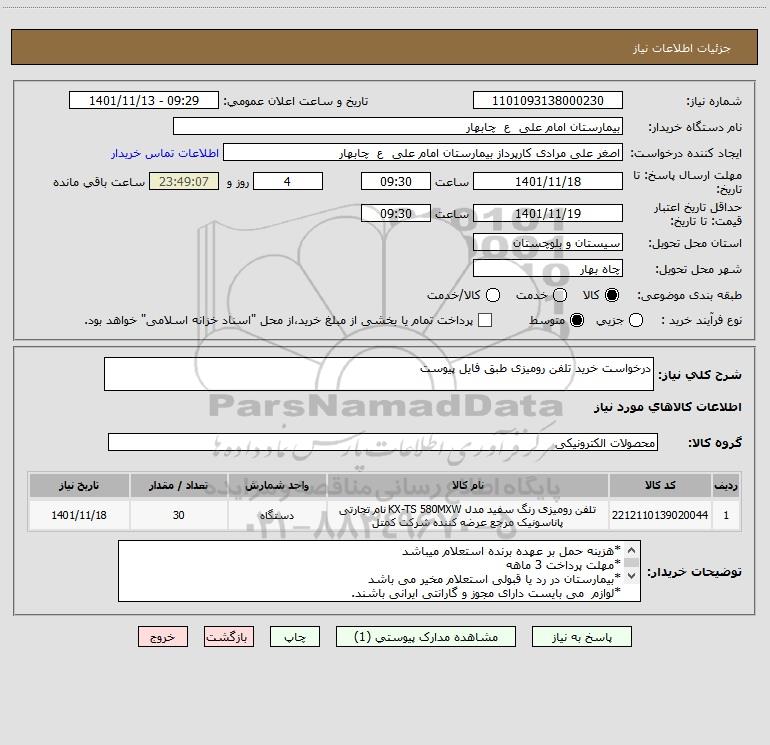
Task: Open مشاهده مدارک پیوستی (1) attachments
Action: tap(426, 637)
